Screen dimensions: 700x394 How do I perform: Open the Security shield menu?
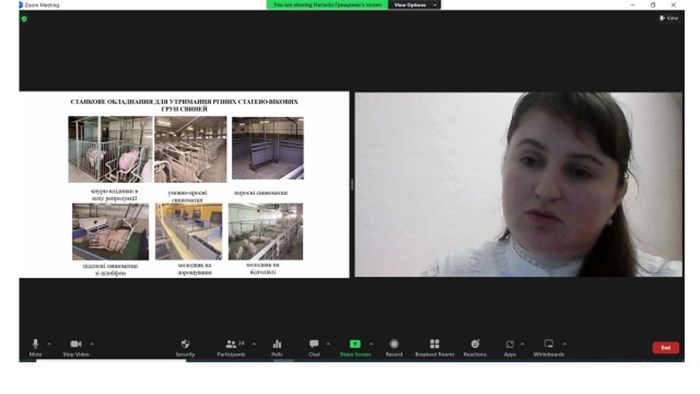(x=185, y=348)
